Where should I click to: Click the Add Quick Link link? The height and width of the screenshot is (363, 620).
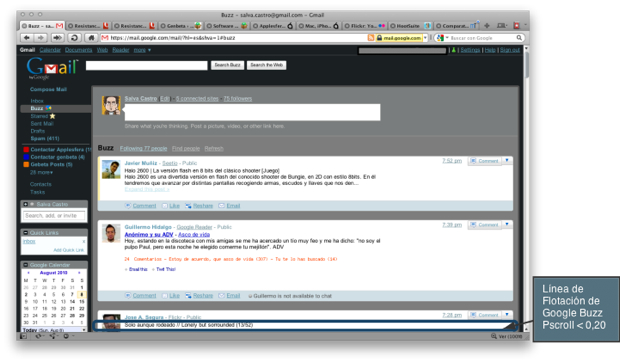pos(68,250)
